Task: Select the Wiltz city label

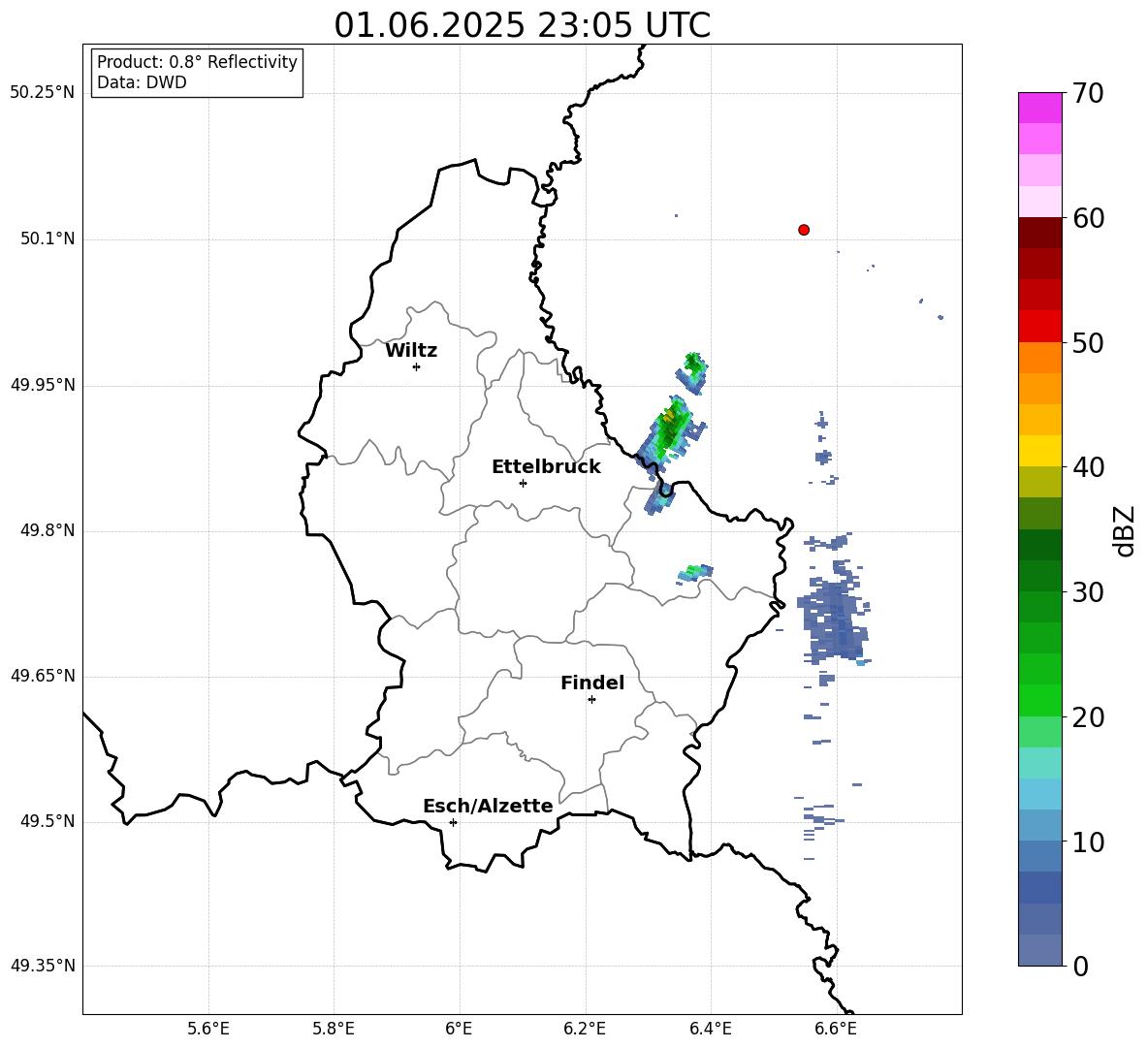Action: pos(411,351)
